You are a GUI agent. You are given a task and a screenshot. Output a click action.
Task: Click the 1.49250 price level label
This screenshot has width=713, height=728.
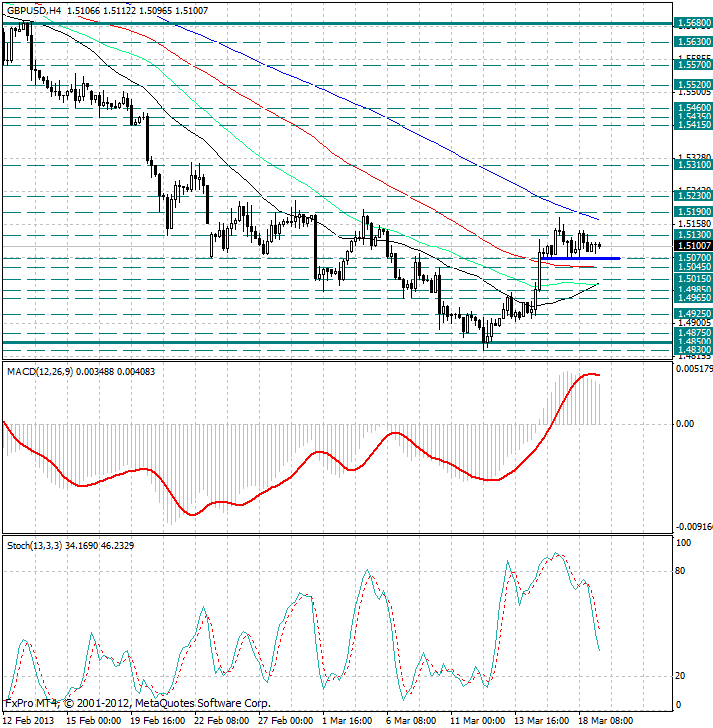[x=694, y=313]
